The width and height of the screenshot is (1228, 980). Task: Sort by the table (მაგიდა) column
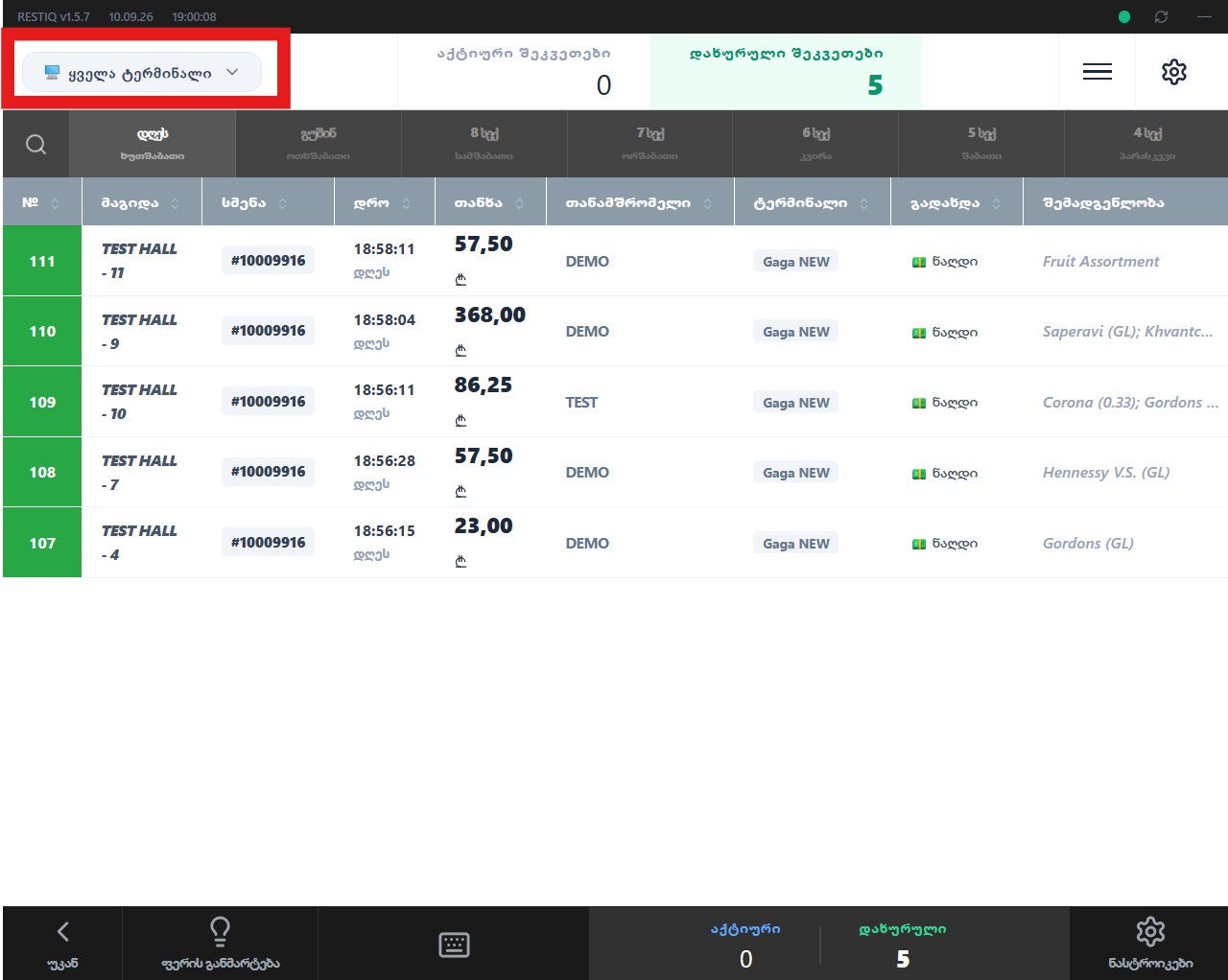[142, 202]
